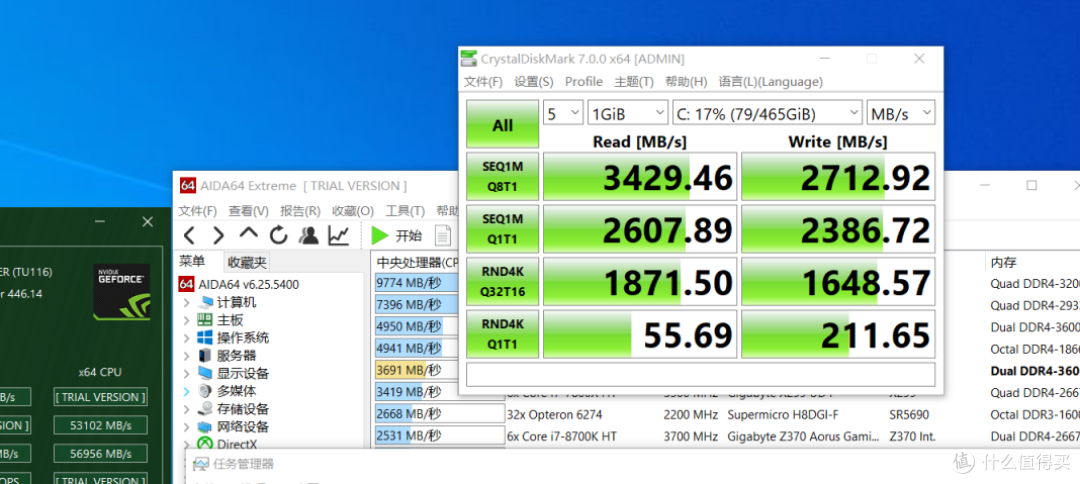Expand the 存储设备 tree node
Screen dimensions: 1080x484
pos(187,409)
